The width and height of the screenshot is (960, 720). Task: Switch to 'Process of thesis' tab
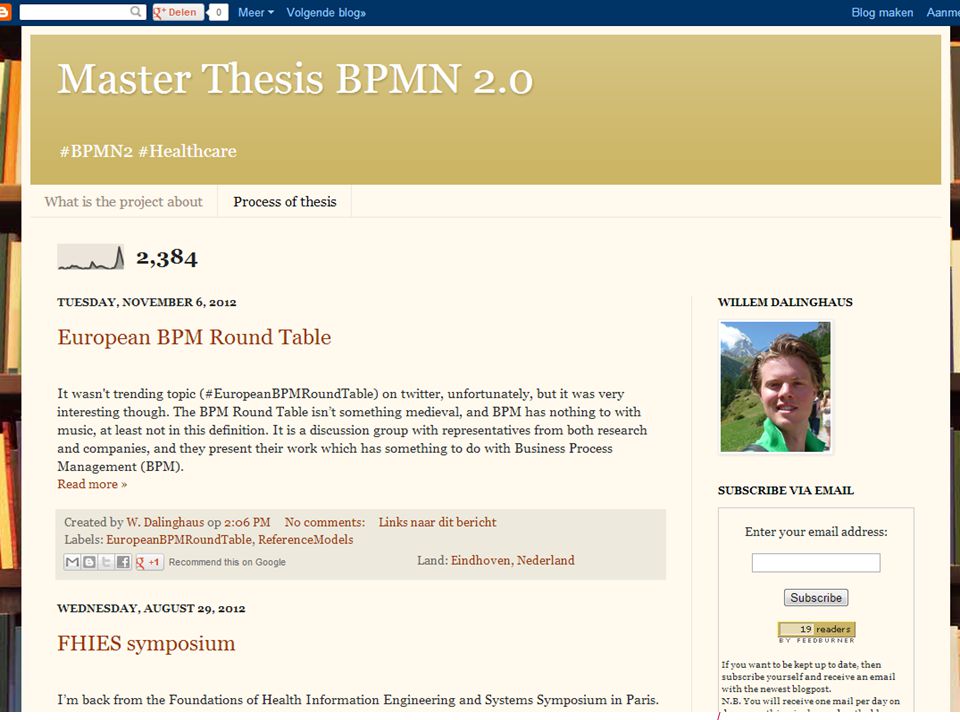(x=285, y=201)
